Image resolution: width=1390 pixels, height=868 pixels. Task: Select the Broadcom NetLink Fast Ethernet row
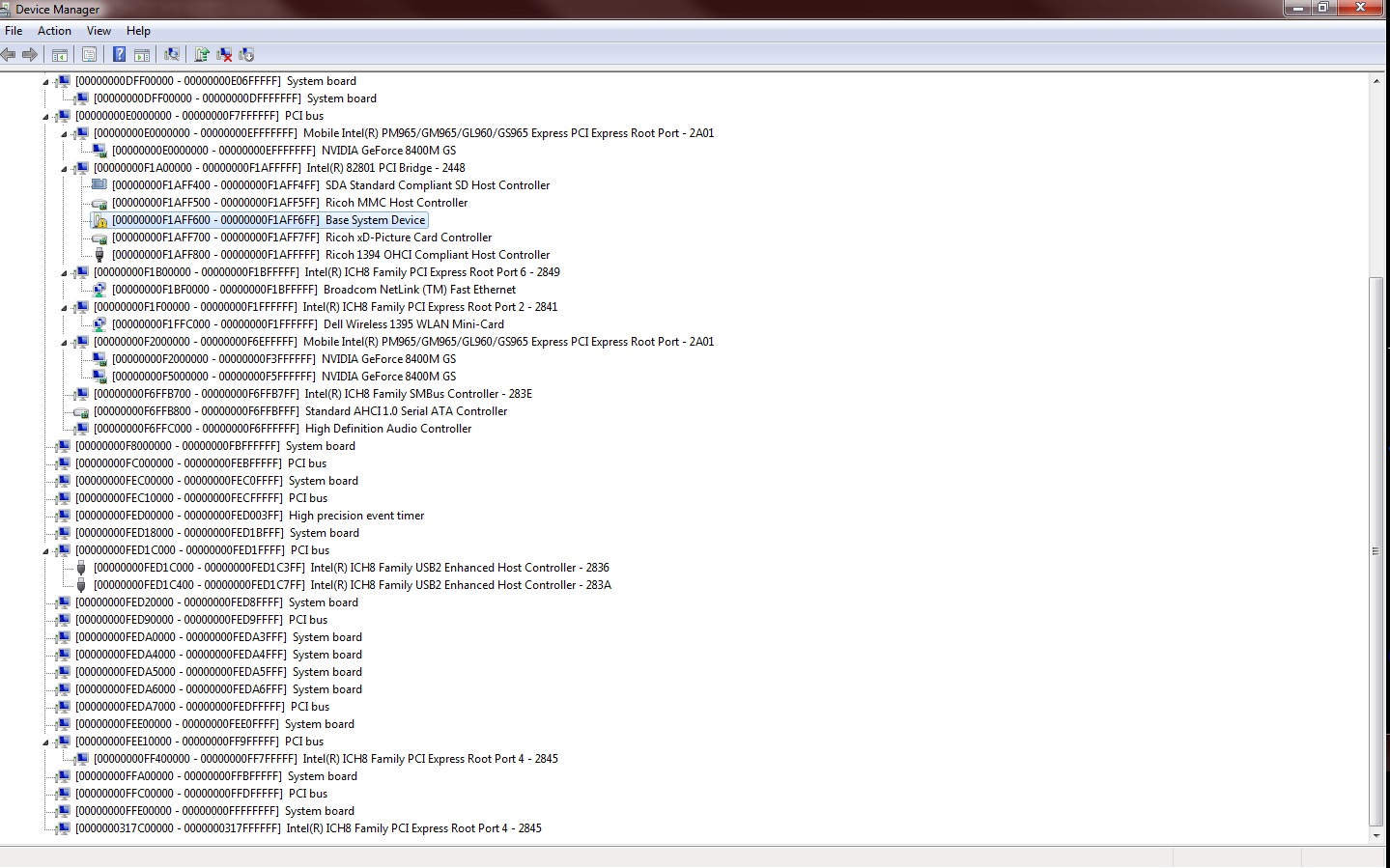click(x=314, y=290)
